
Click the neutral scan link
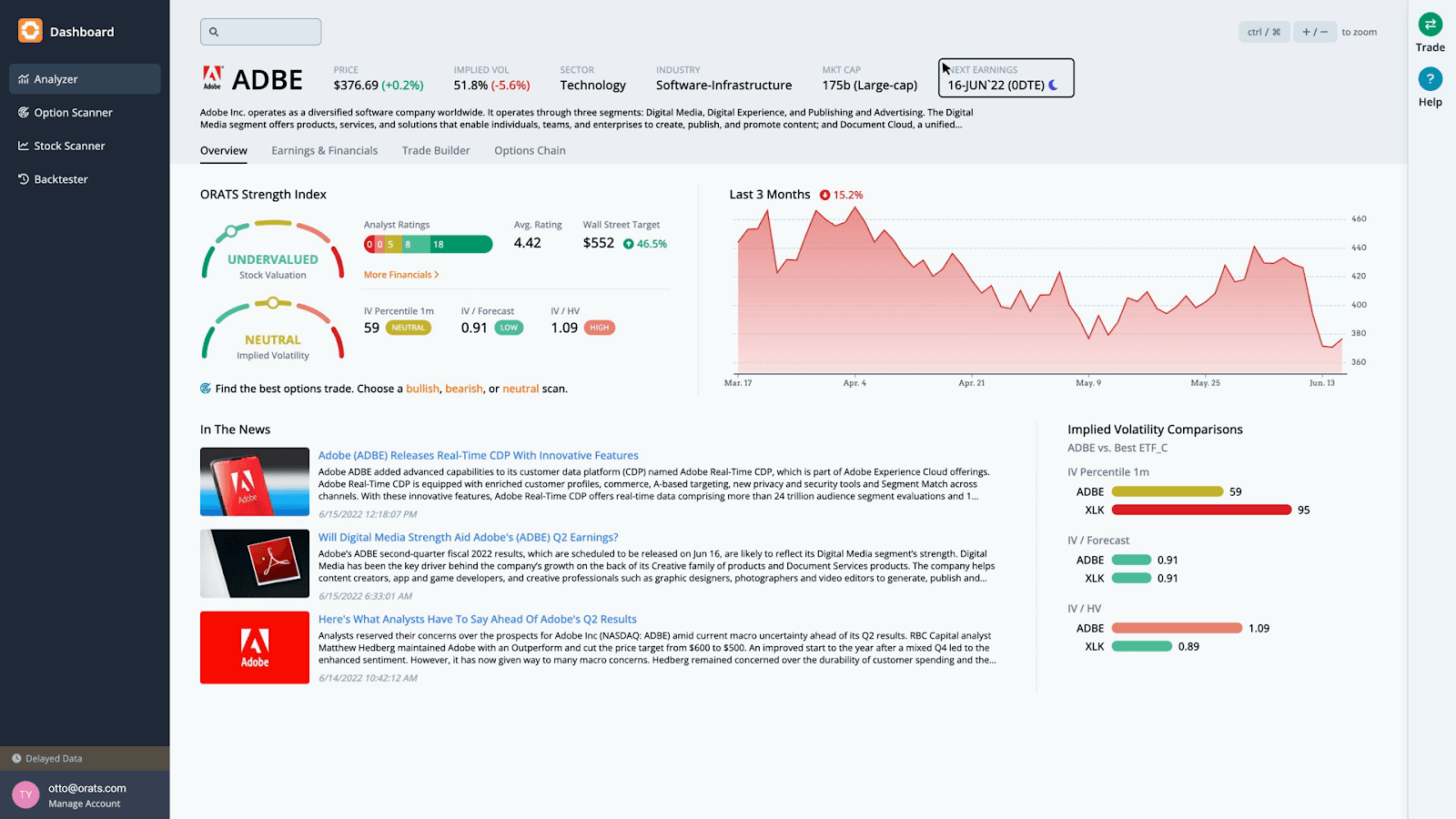[521, 389]
